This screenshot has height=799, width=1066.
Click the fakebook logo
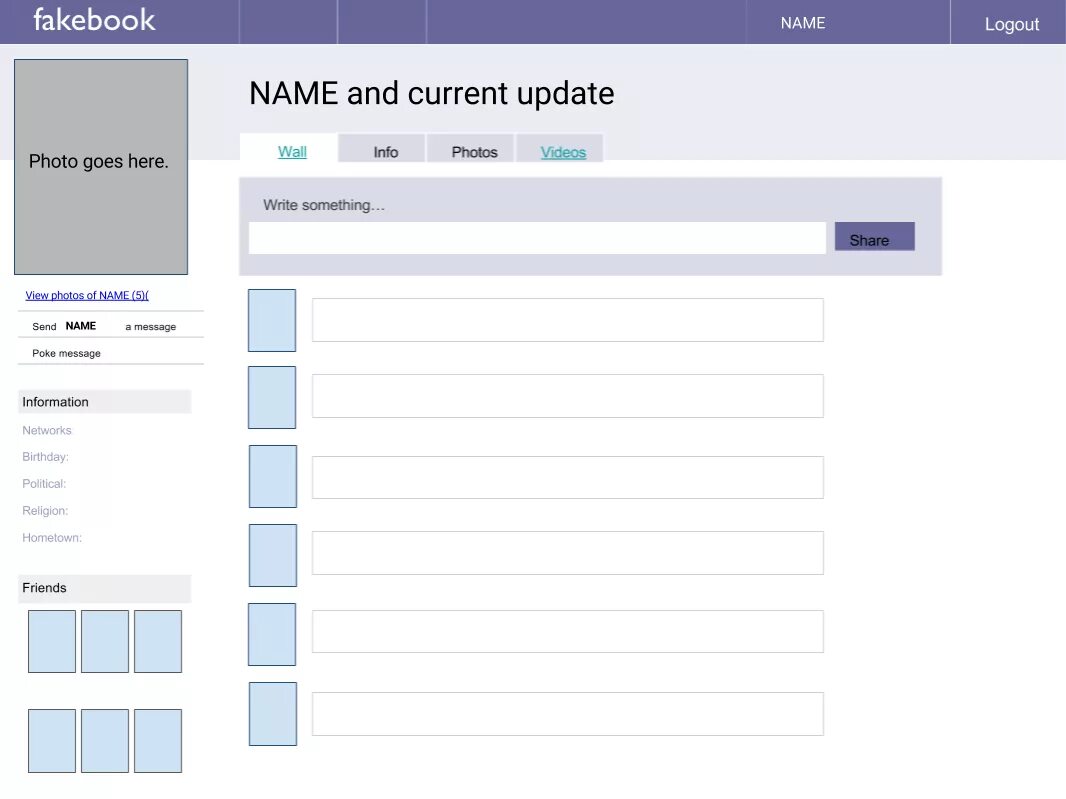[x=94, y=20]
